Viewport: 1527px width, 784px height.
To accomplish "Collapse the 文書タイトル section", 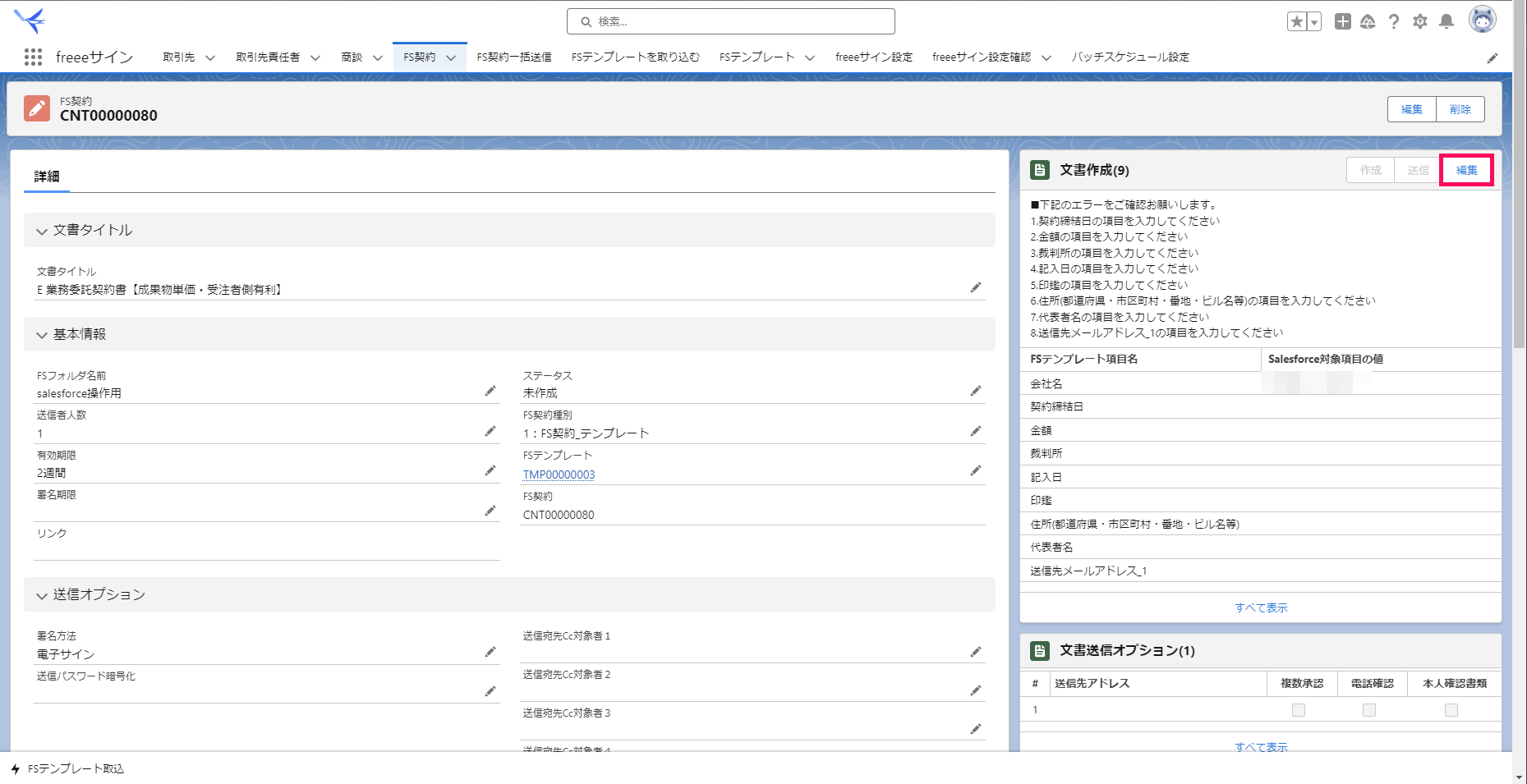I will click(x=42, y=232).
